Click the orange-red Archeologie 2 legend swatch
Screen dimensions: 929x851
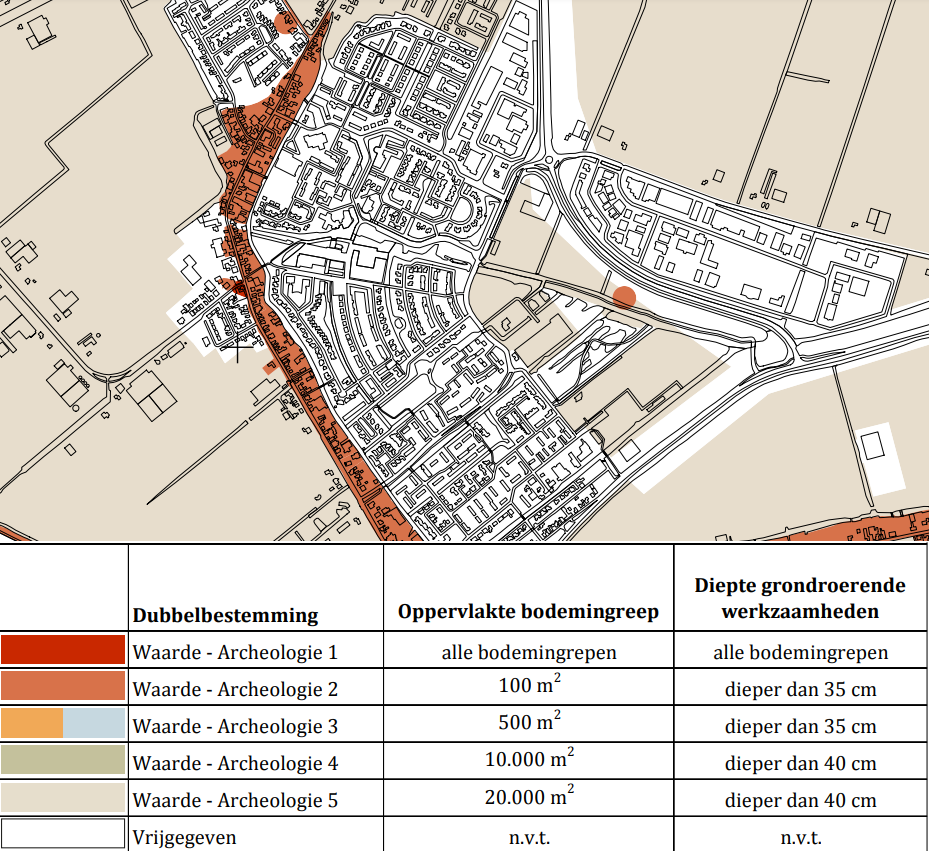[63, 686]
